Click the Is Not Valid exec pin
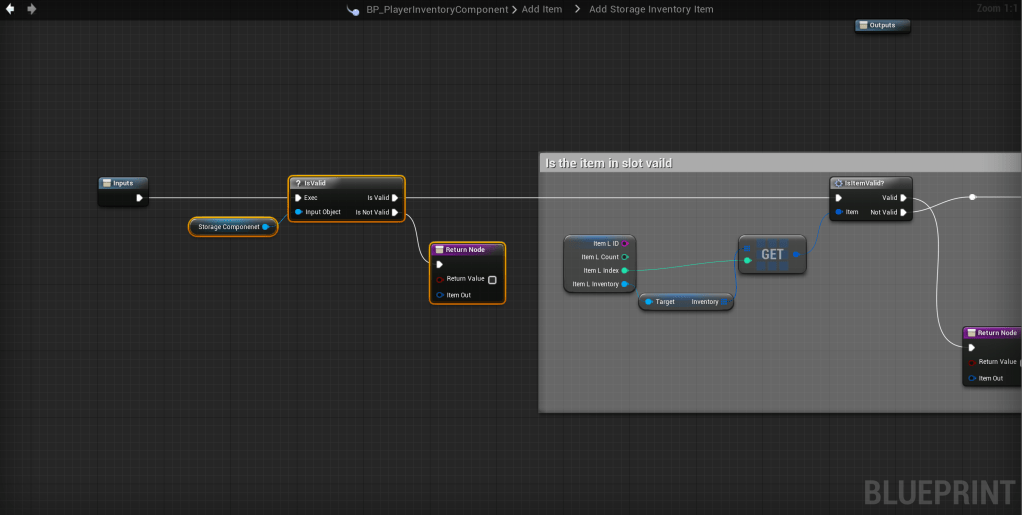The width and height of the screenshot is (1022, 515). tap(396, 212)
